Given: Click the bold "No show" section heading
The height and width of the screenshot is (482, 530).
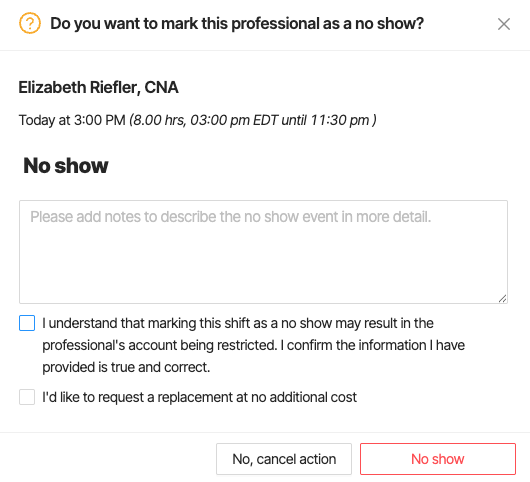Looking at the screenshot, I should tap(66, 166).
